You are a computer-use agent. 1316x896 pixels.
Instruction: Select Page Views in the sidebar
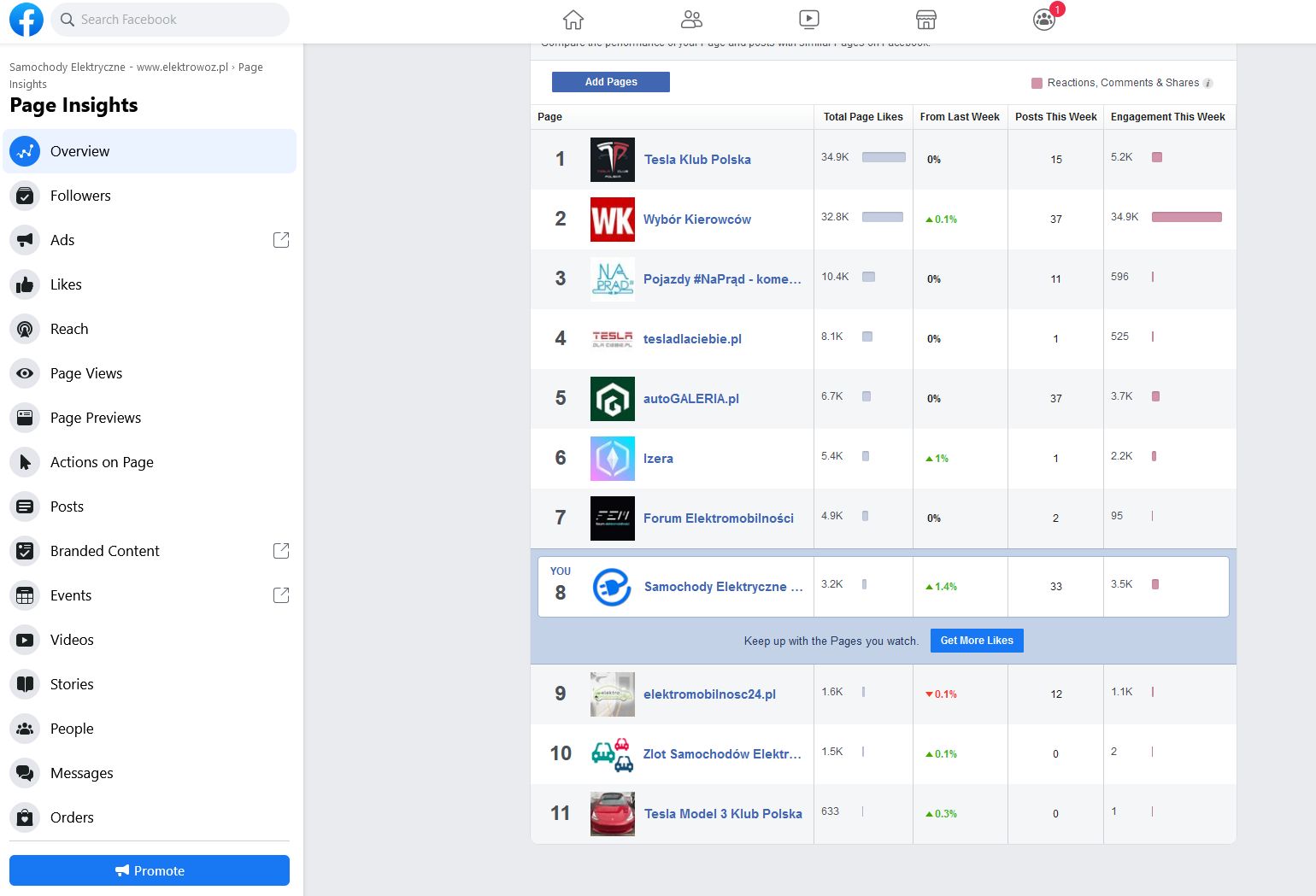(150, 373)
